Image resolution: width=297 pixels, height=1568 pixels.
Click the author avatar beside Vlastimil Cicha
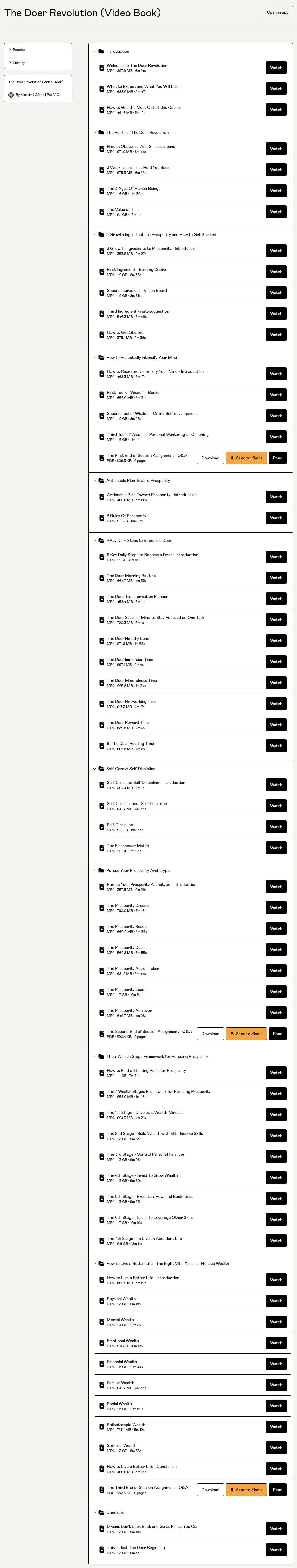[11, 95]
